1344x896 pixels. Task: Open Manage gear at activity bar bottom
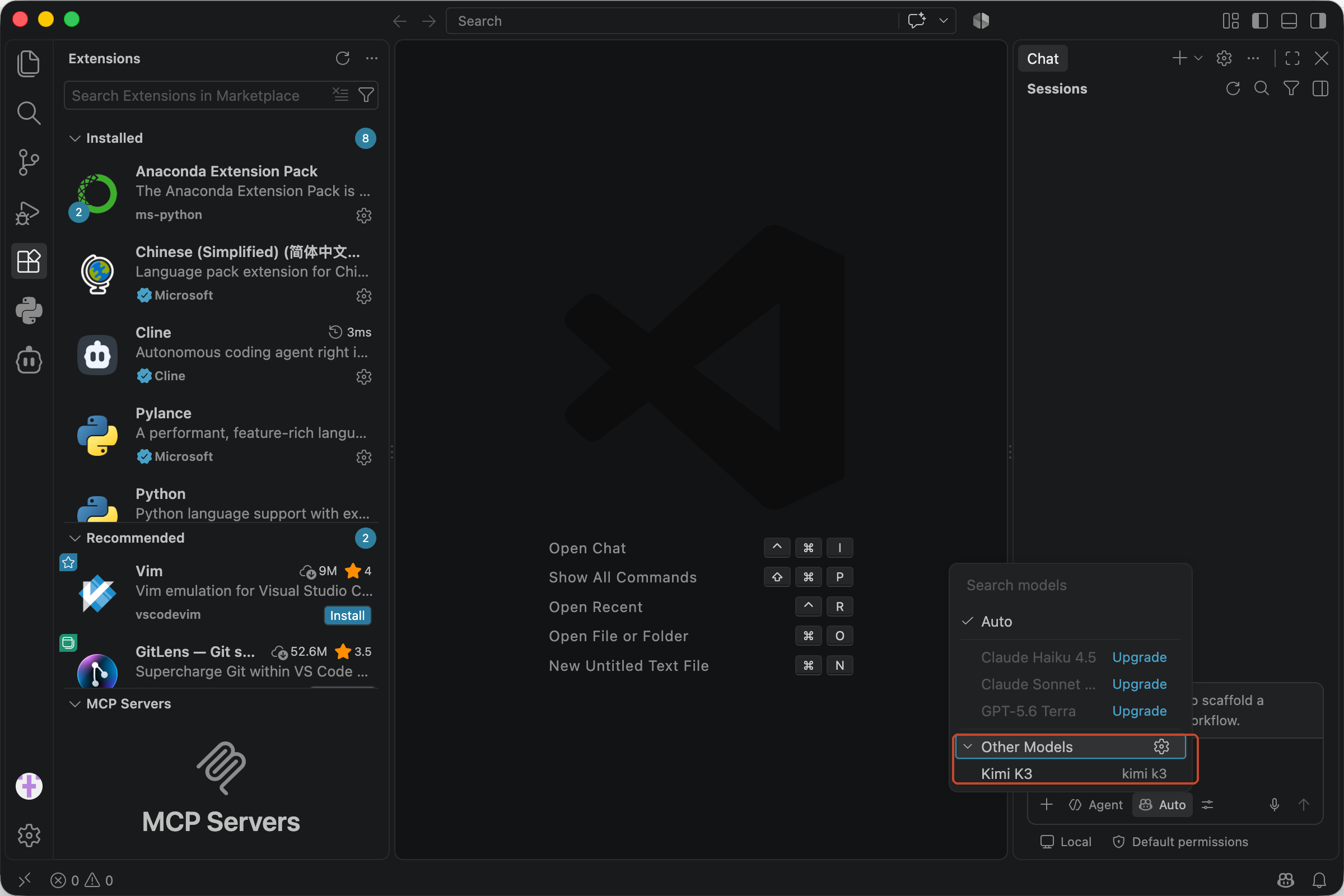pyautogui.click(x=29, y=836)
